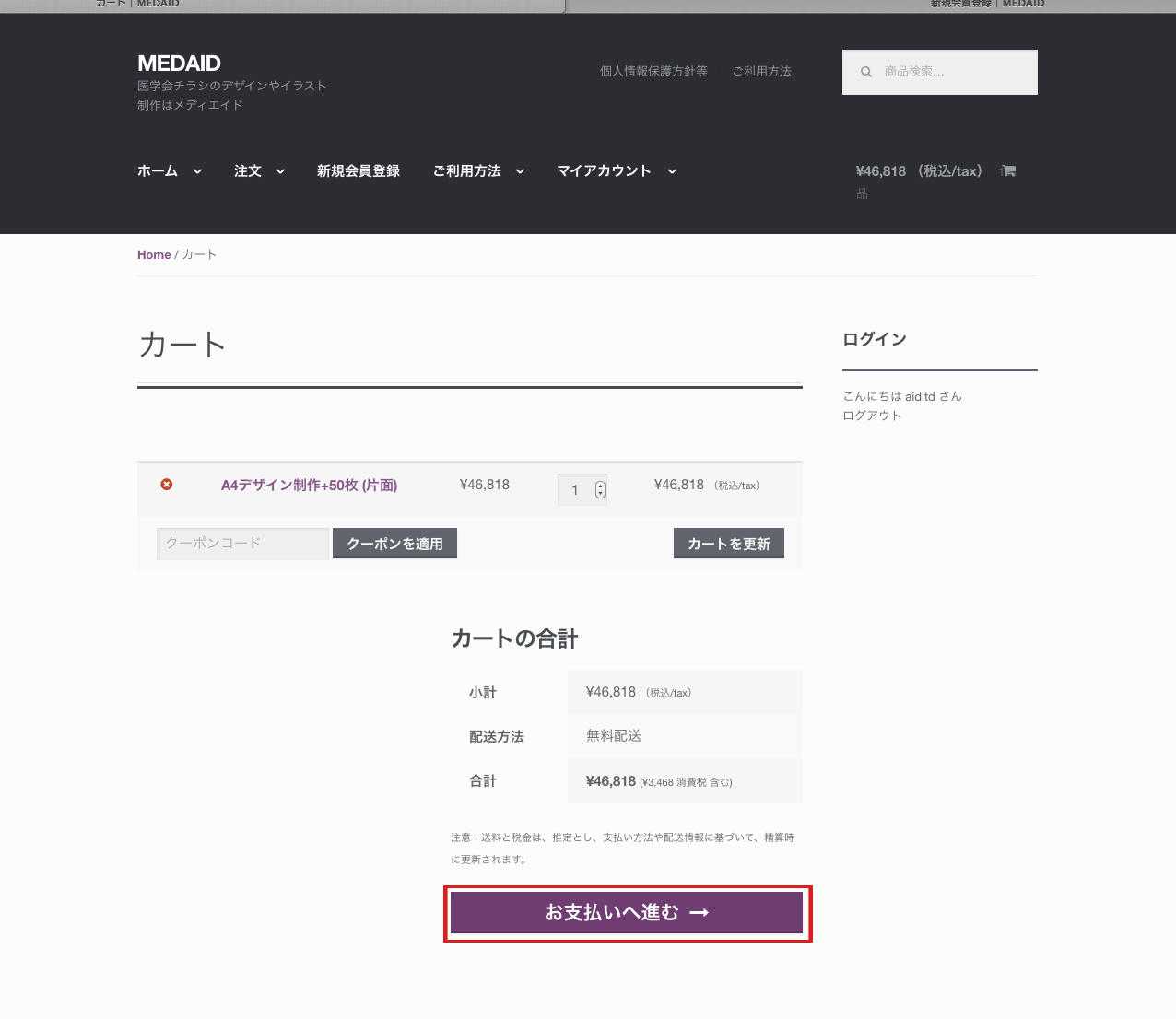Click the MEDAID site logo text
The width and height of the screenshot is (1176, 1019).
click(x=179, y=64)
